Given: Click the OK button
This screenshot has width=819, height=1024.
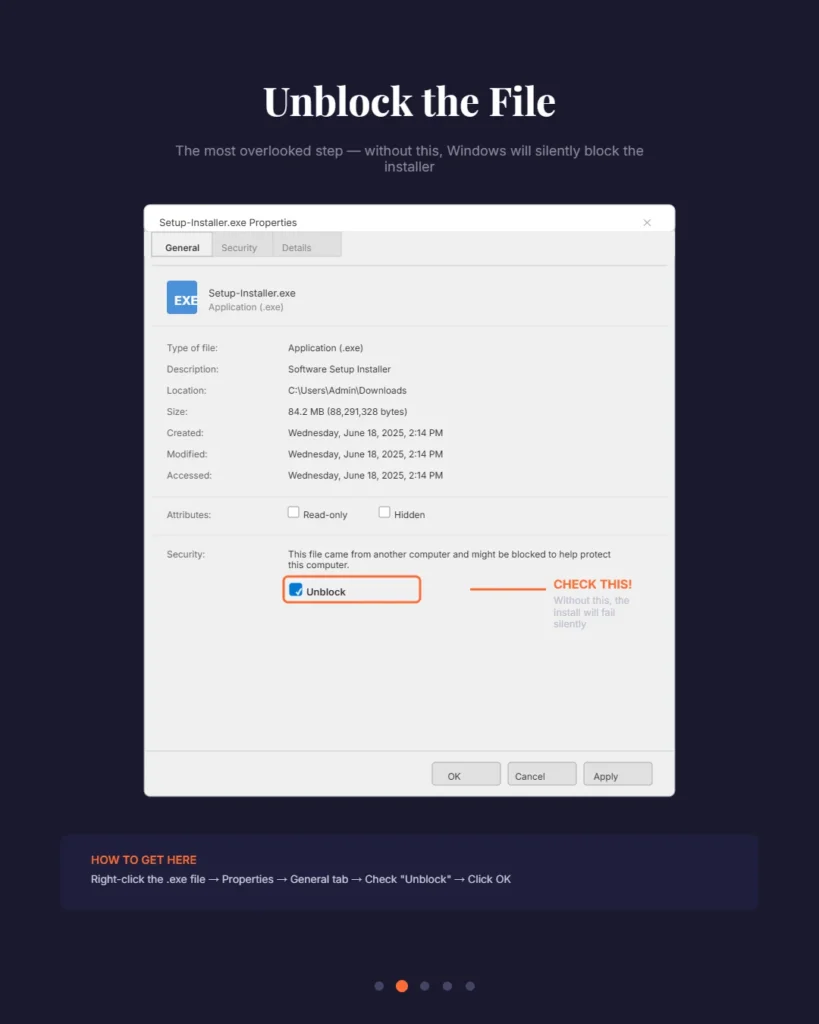Looking at the screenshot, I should (x=465, y=773).
